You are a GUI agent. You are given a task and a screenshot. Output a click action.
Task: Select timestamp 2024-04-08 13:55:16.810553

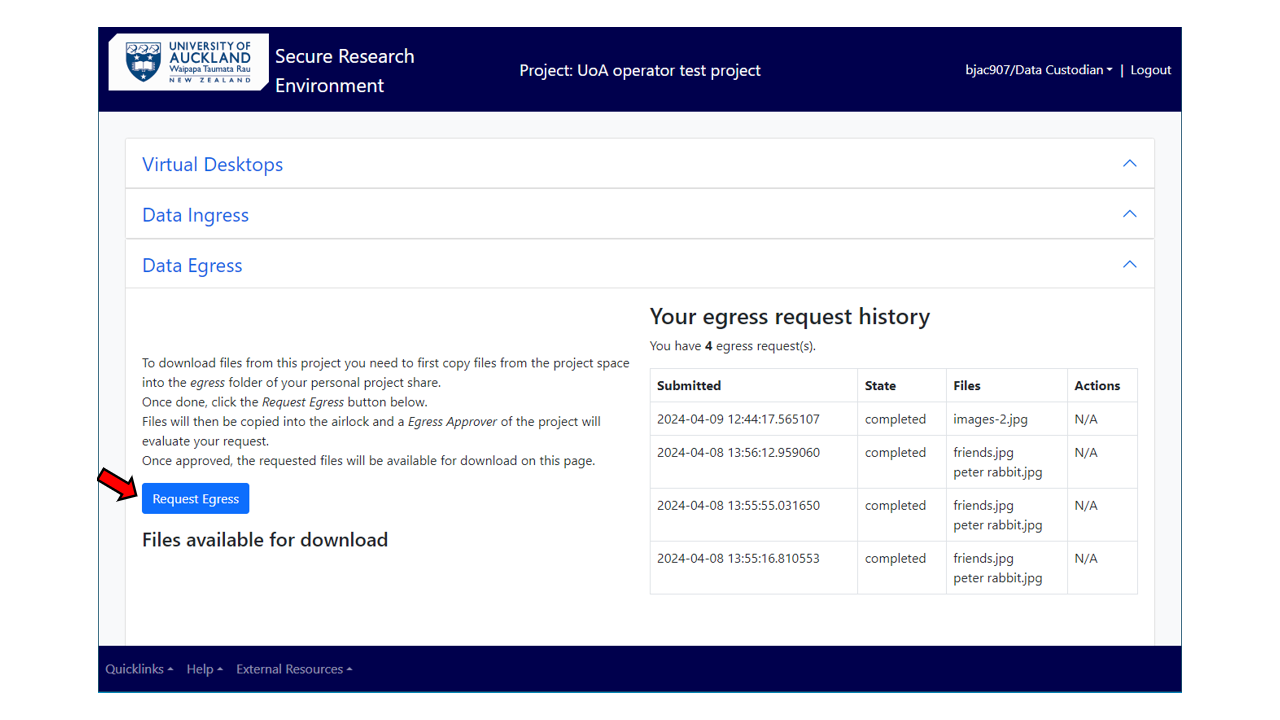click(x=738, y=558)
